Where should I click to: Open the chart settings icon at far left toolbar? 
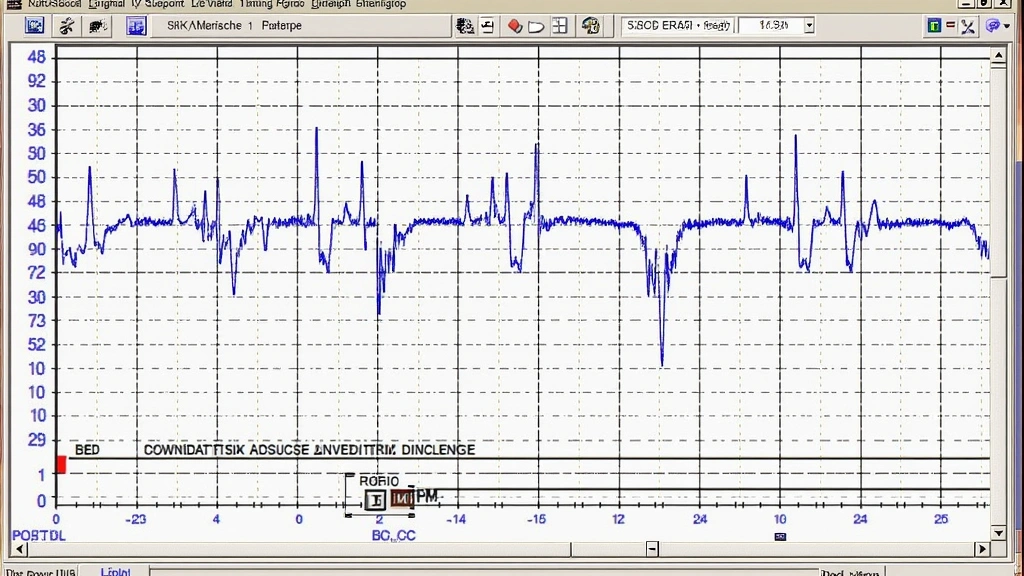click(35, 25)
